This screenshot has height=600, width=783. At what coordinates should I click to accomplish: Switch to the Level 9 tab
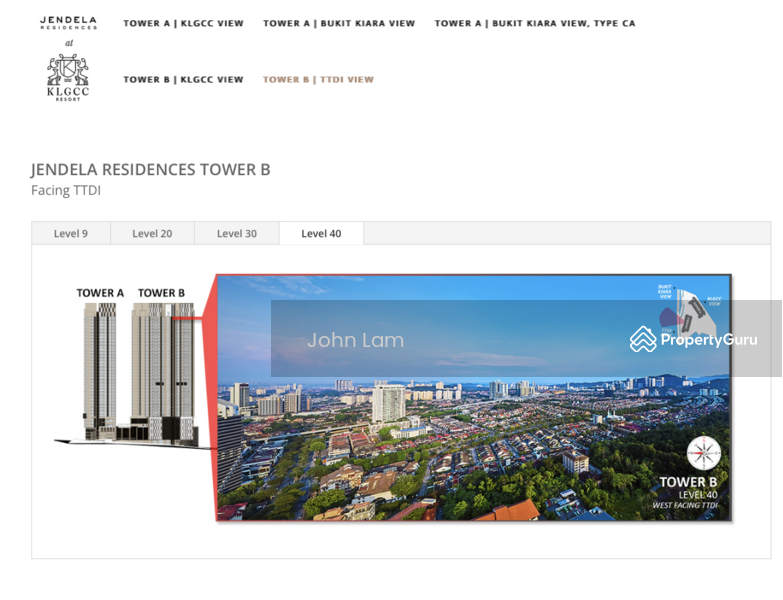[x=71, y=233]
